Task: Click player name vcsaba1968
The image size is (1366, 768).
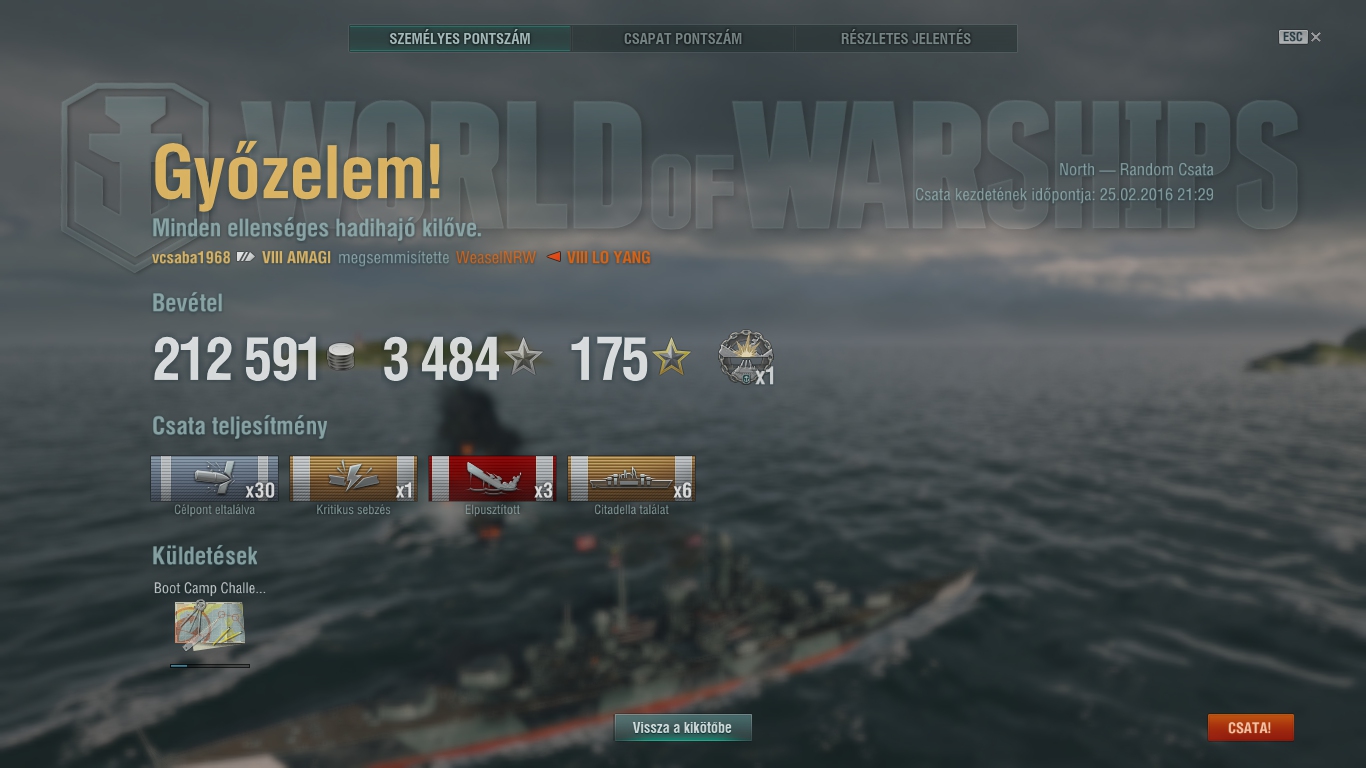Action: click(x=191, y=258)
